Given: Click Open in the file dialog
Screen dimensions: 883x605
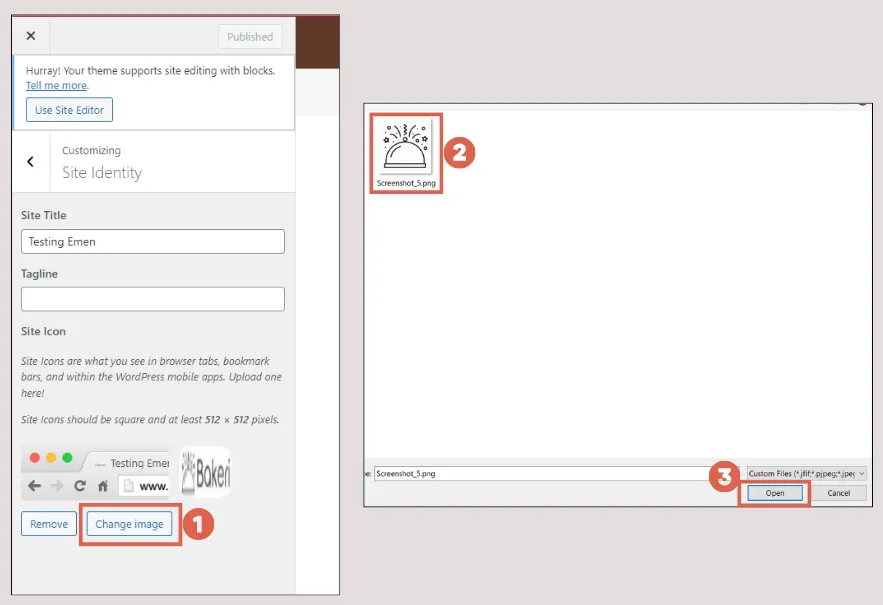Looking at the screenshot, I should click(774, 492).
